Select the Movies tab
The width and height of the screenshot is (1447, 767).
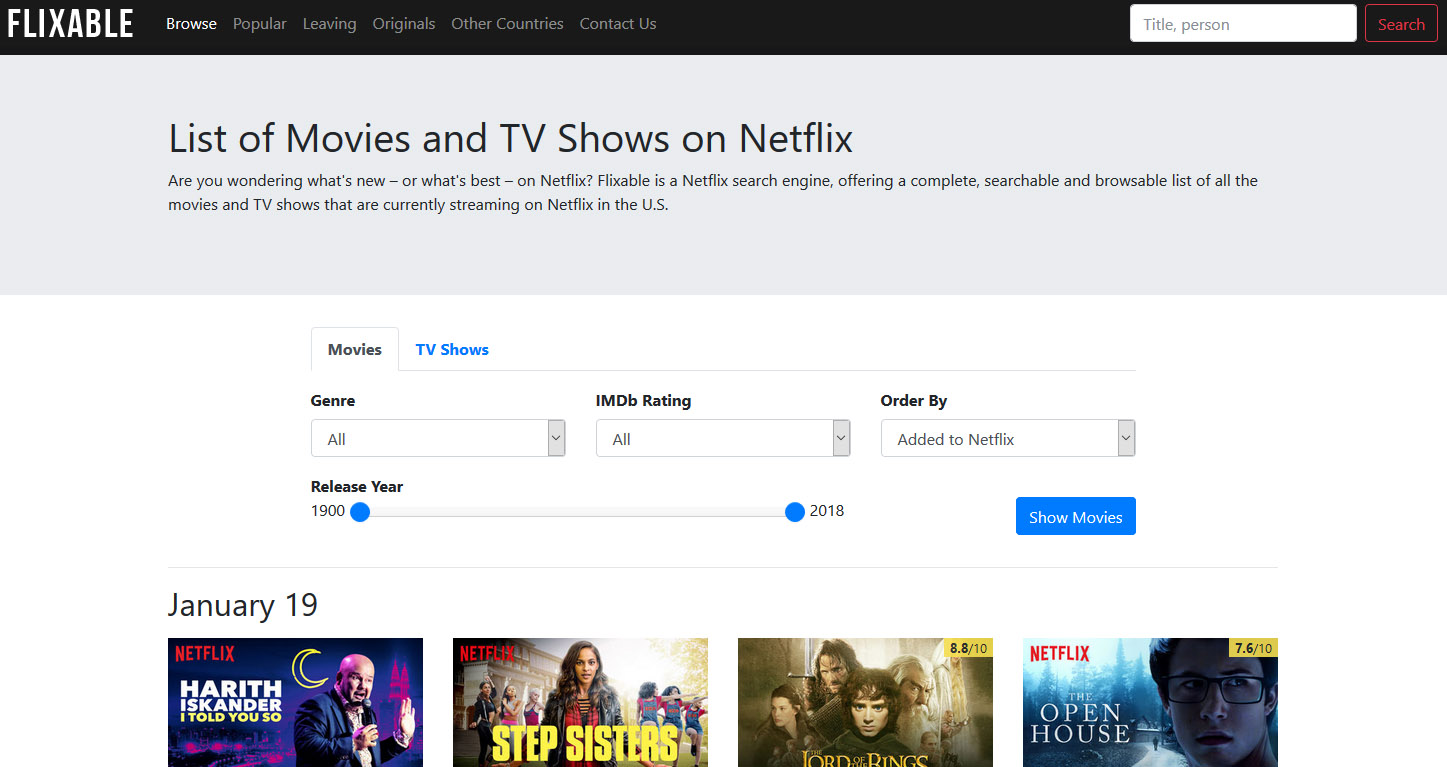click(x=354, y=349)
